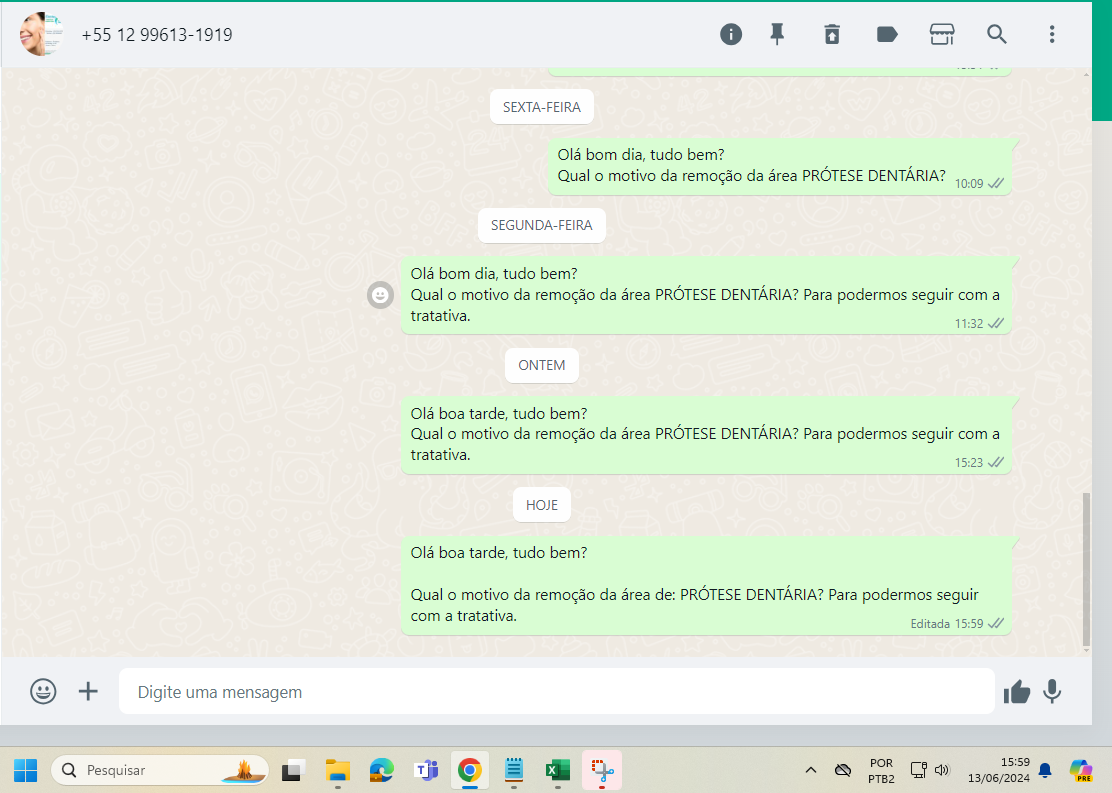The image size is (1112, 793).
Task: Open the emoji picker beside message box
Action: pyautogui.click(x=43, y=691)
